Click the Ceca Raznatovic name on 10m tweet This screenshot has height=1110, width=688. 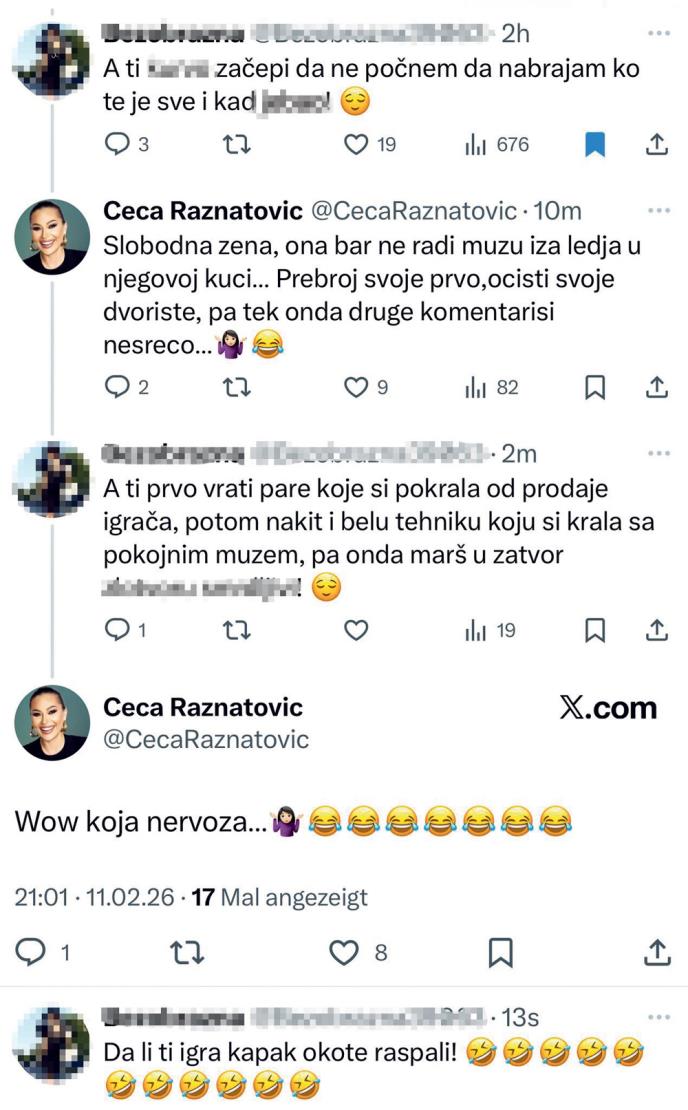tap(203, 211)
